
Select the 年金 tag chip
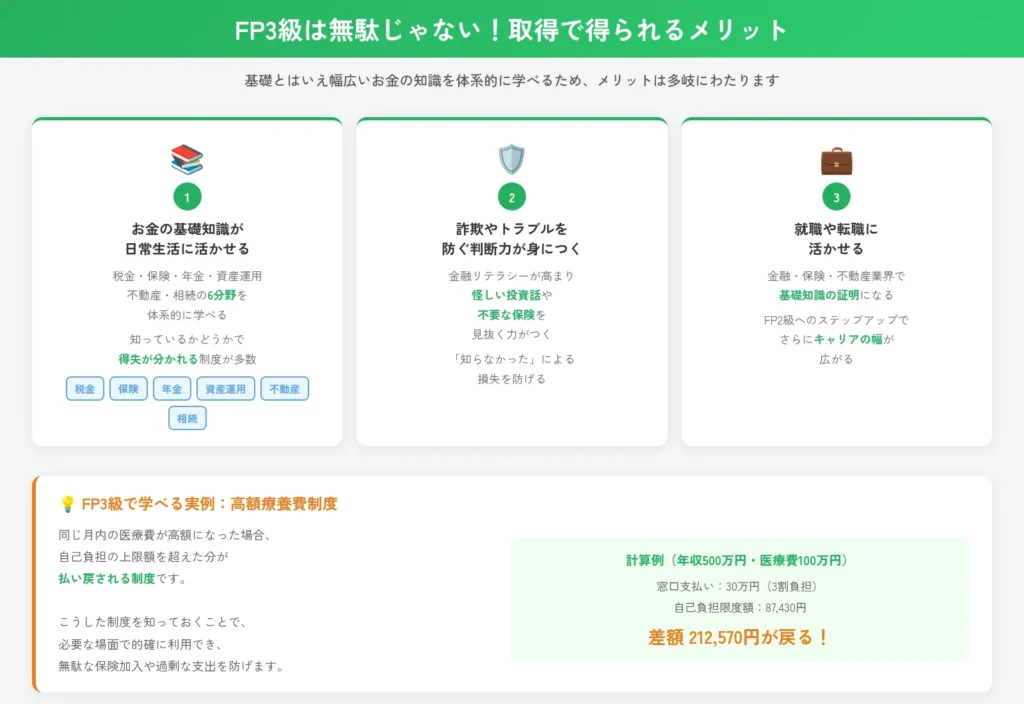click(x=172, y=389)
